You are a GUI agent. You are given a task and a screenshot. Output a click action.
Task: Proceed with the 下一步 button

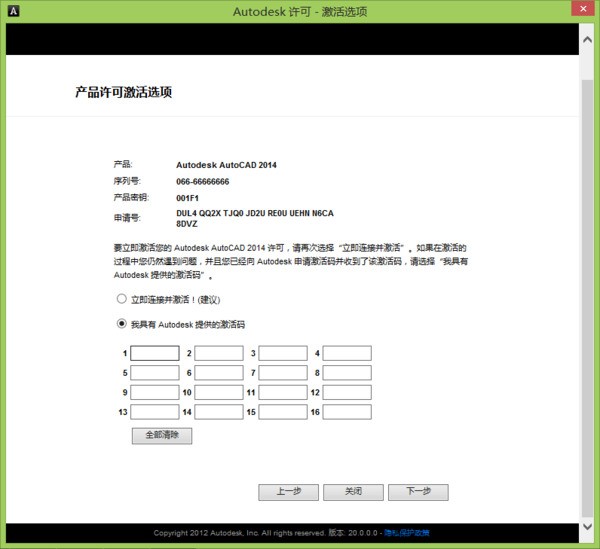coord(418,492)
